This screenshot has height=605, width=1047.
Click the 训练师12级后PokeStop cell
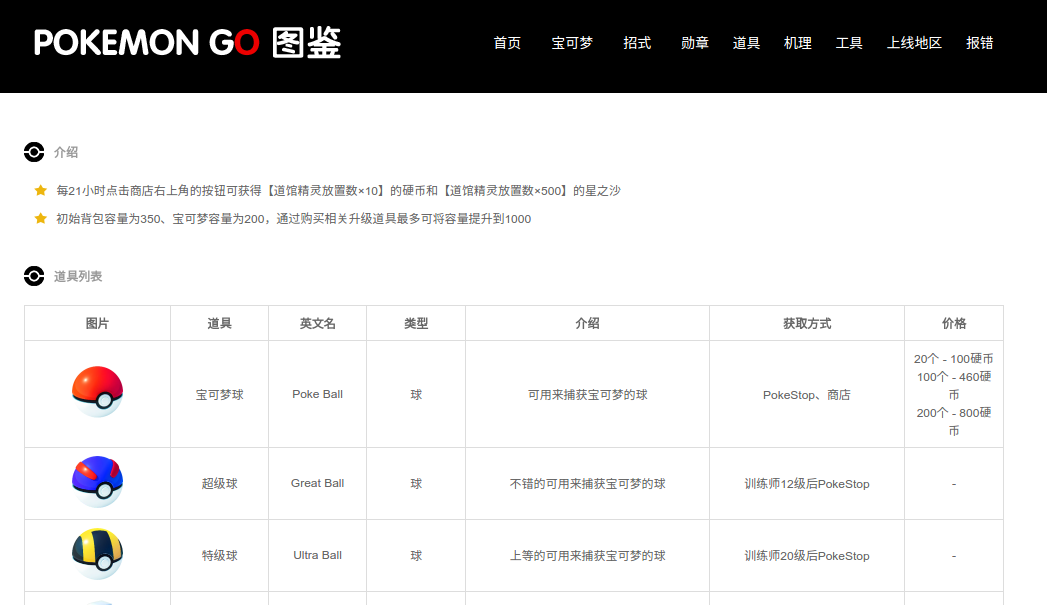(807, 483)
